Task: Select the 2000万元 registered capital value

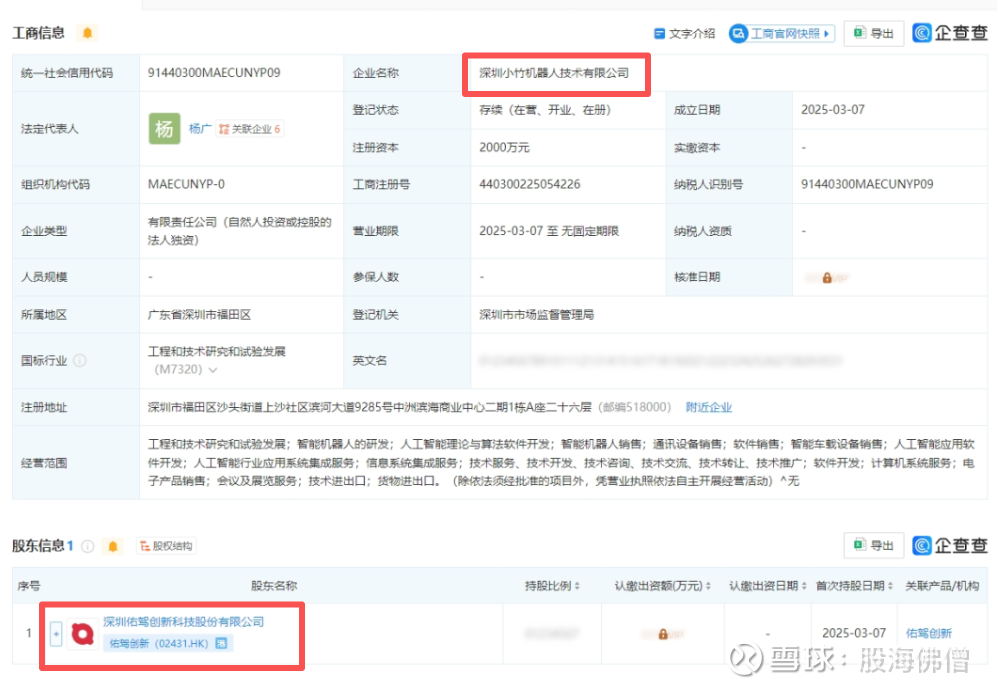Action: coord(505,147)
